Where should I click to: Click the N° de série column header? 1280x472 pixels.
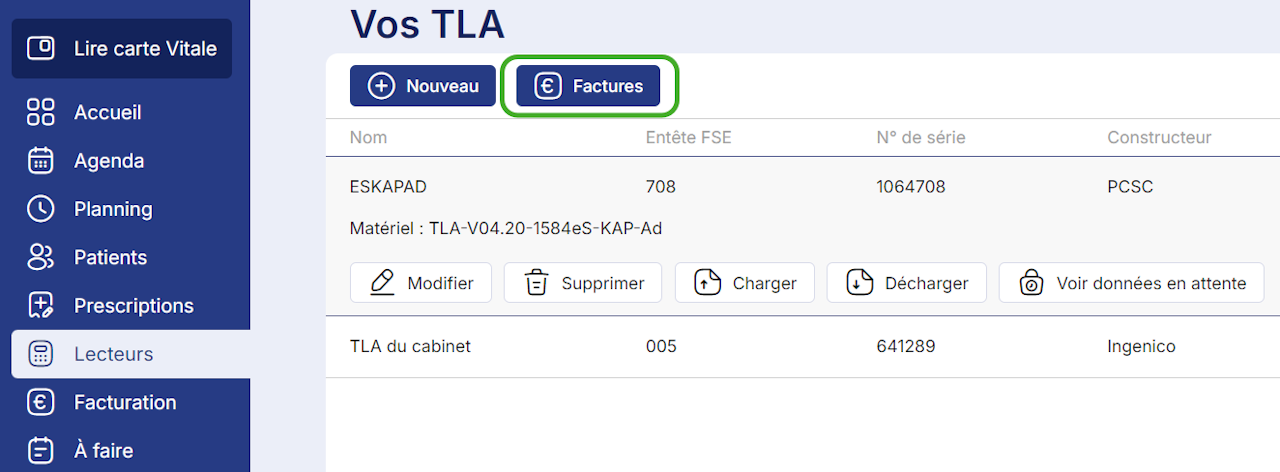click(920, 138)
